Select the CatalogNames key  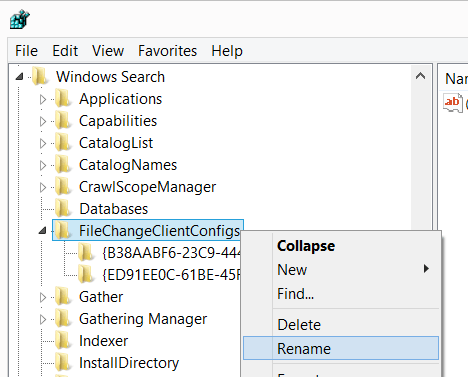click(x=128, y=165)
